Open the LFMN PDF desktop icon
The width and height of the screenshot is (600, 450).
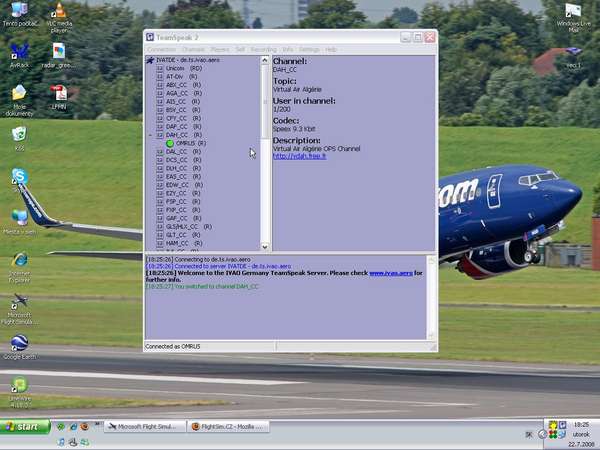pyautogui.click(x=59, y=97)
